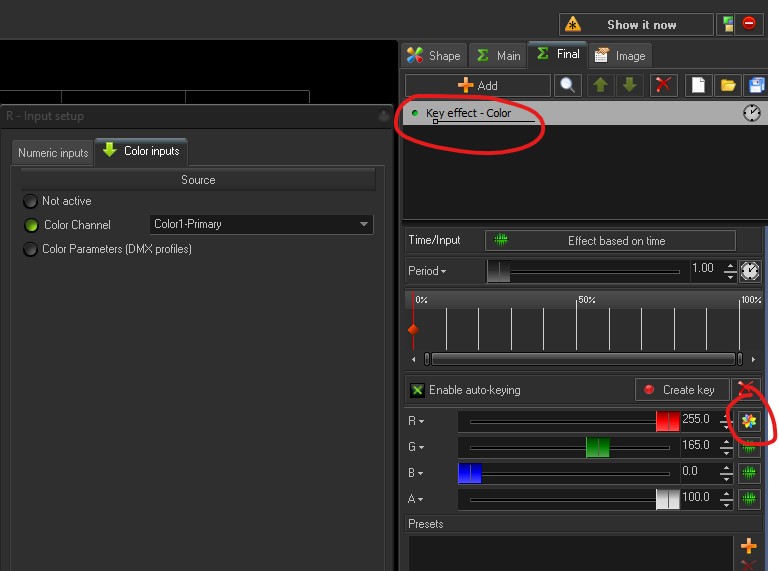Viewport: 779px width, 571px height.
Task: Open the Numeric inputs tab
Action: click(53, 153)
